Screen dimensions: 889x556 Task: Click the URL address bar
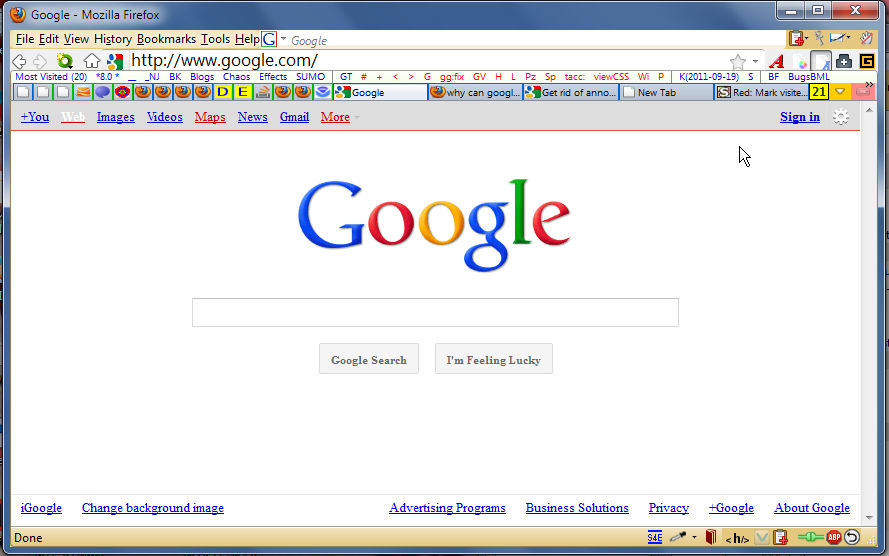tap(428, 61)
